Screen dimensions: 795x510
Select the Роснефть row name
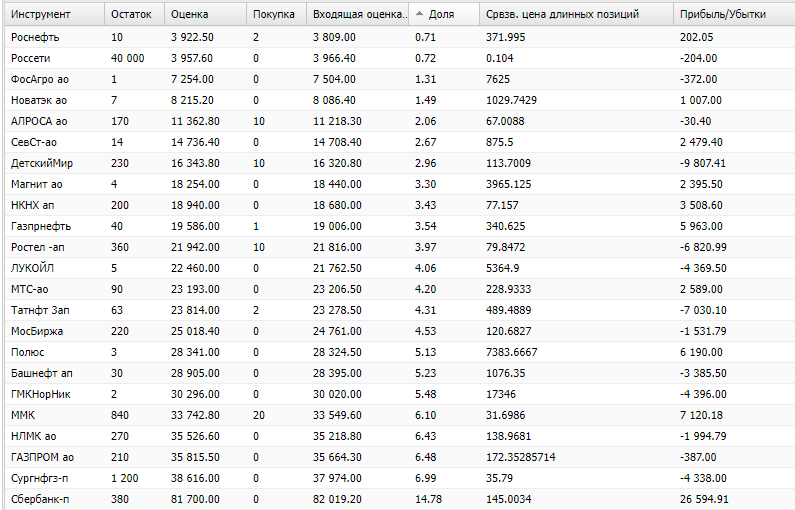[35, 38]
